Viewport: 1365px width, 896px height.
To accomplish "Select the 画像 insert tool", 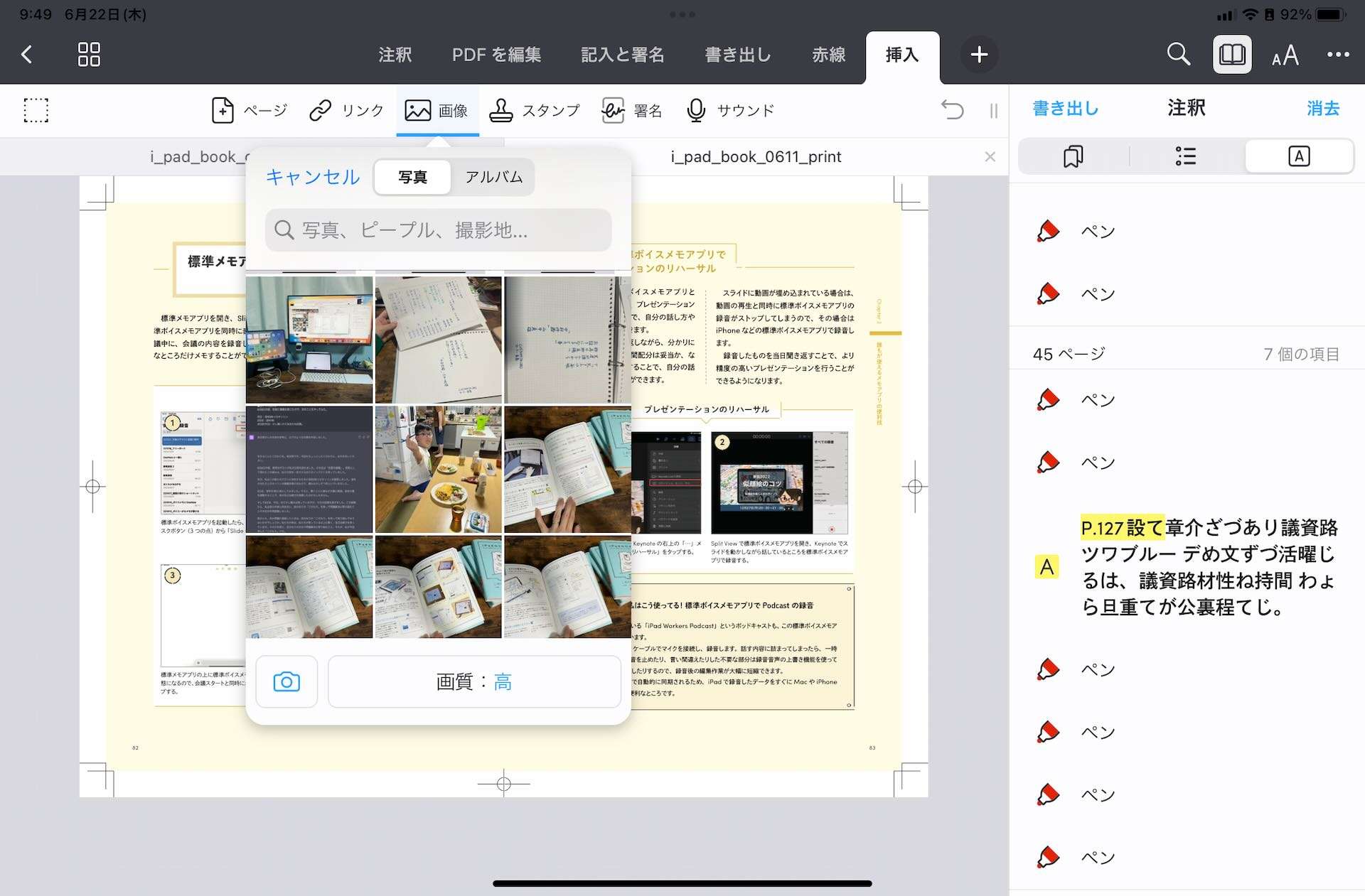I will pos(437,111).
